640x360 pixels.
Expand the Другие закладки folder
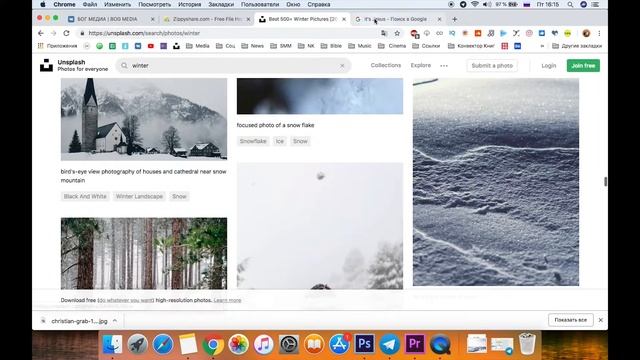(x=577, y=46)
